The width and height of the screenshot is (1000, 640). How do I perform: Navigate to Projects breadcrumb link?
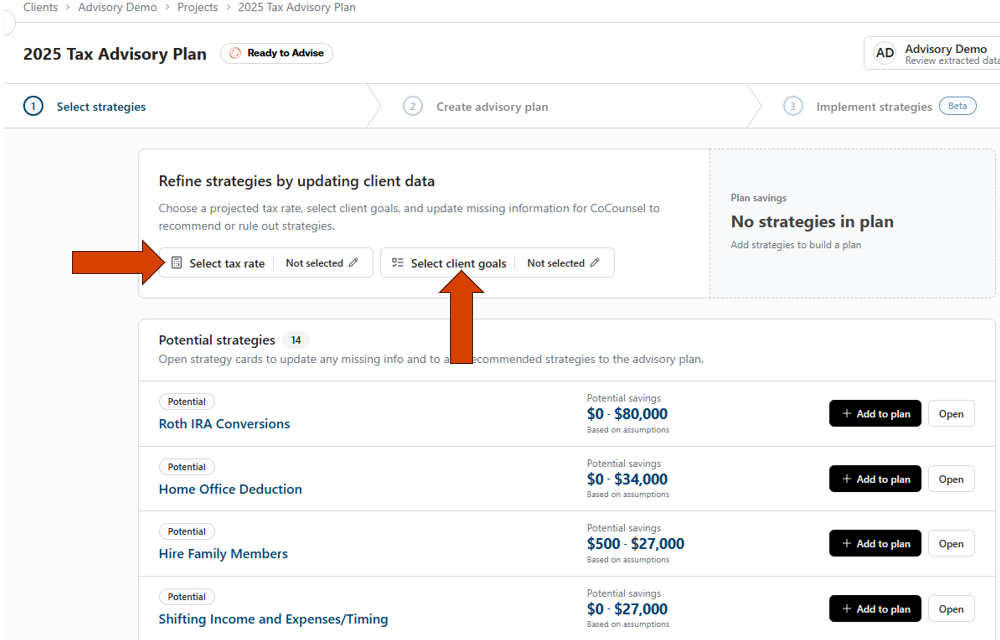coord(197,7)
